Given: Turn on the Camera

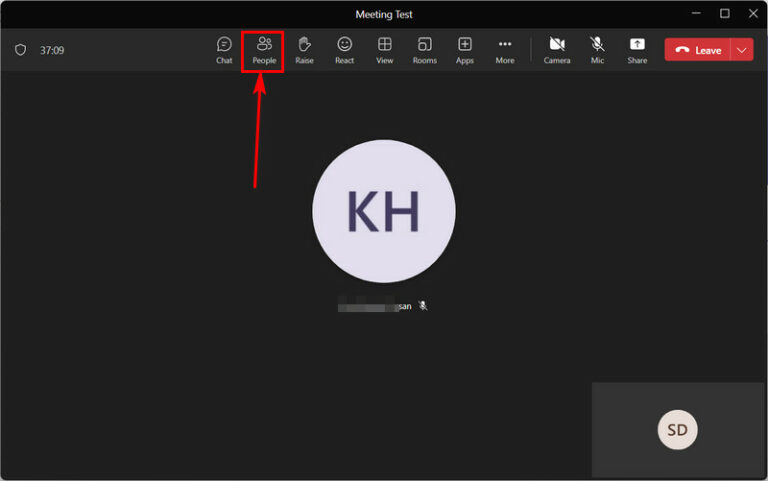Looking at the screenshot, I should (x=557, y=50).
